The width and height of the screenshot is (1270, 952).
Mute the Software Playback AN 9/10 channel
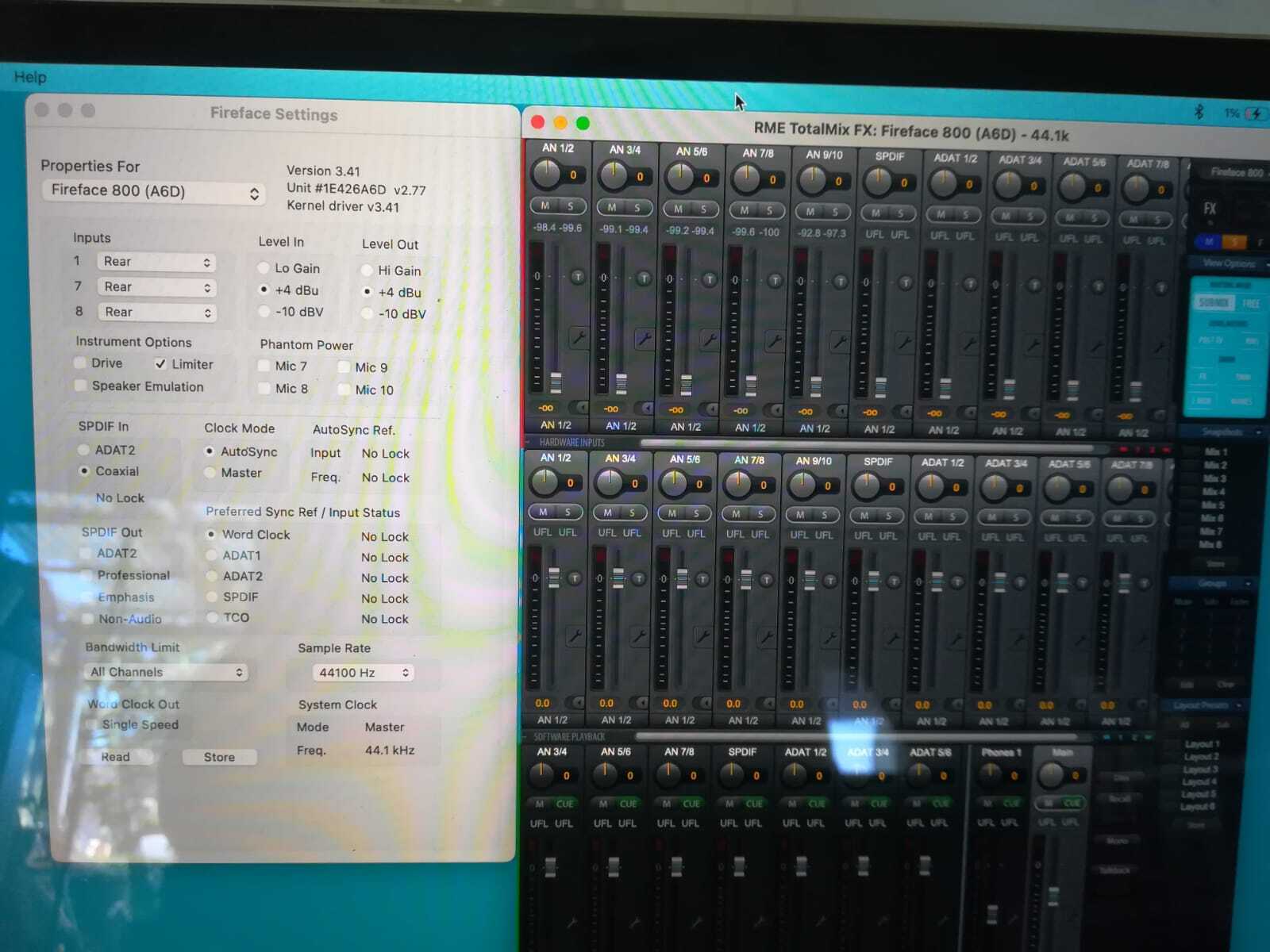[x=800, y=515]
